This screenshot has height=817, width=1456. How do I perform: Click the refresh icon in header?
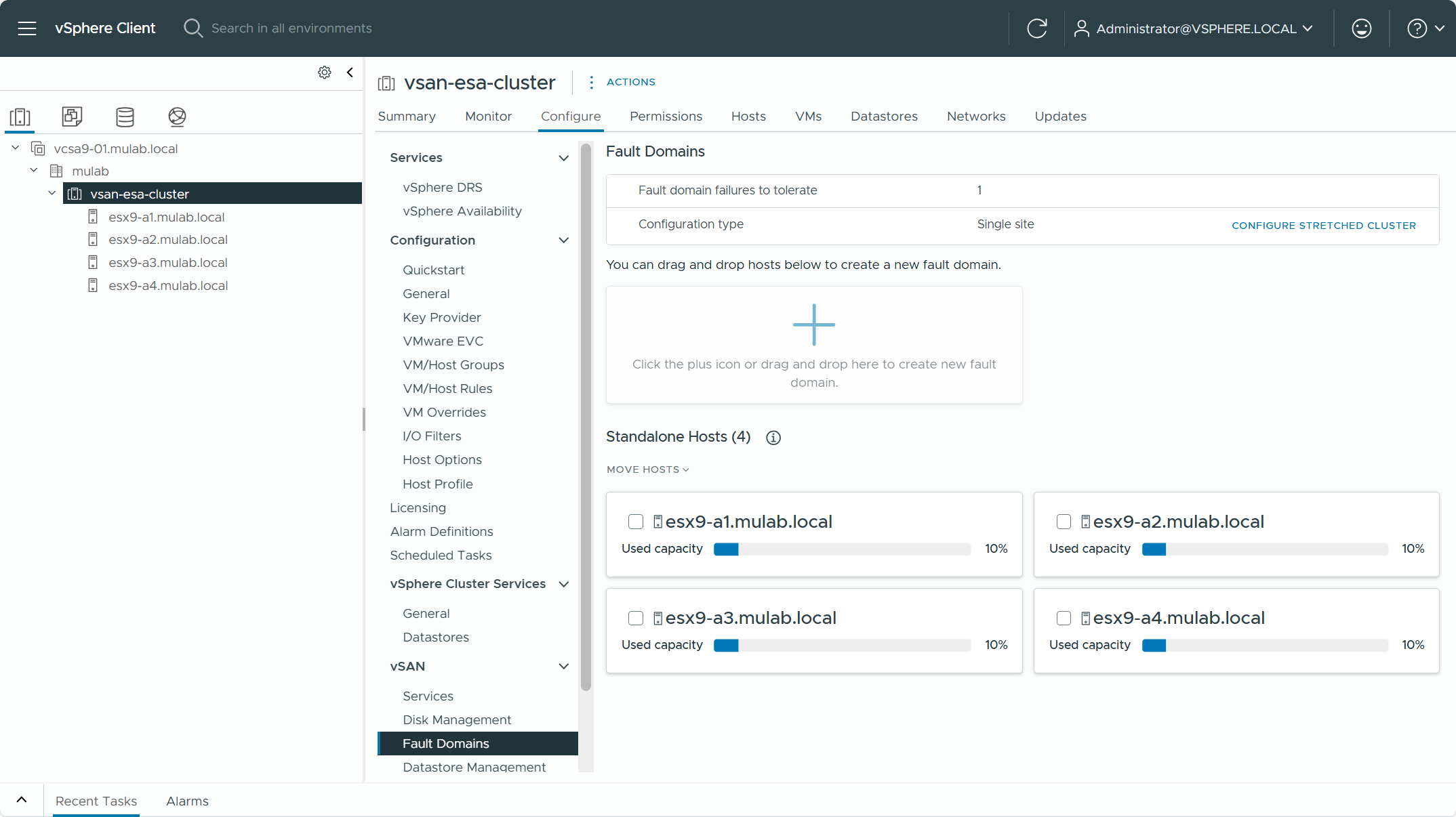1036,28
